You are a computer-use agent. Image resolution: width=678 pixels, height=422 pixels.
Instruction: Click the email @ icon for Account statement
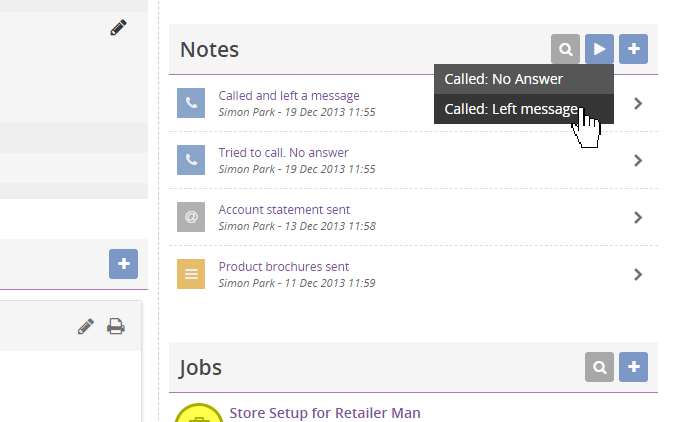point(191,217)
